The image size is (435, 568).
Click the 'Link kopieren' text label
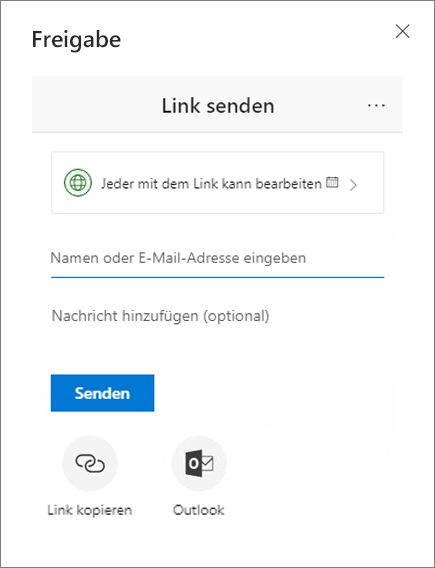pos(89,510)
